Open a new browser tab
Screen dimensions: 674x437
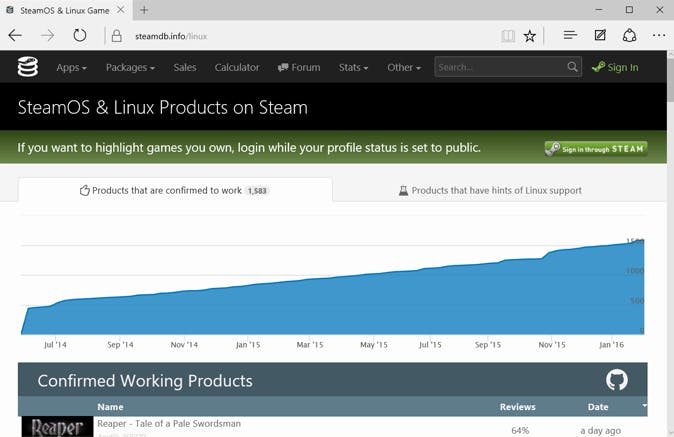144,10
